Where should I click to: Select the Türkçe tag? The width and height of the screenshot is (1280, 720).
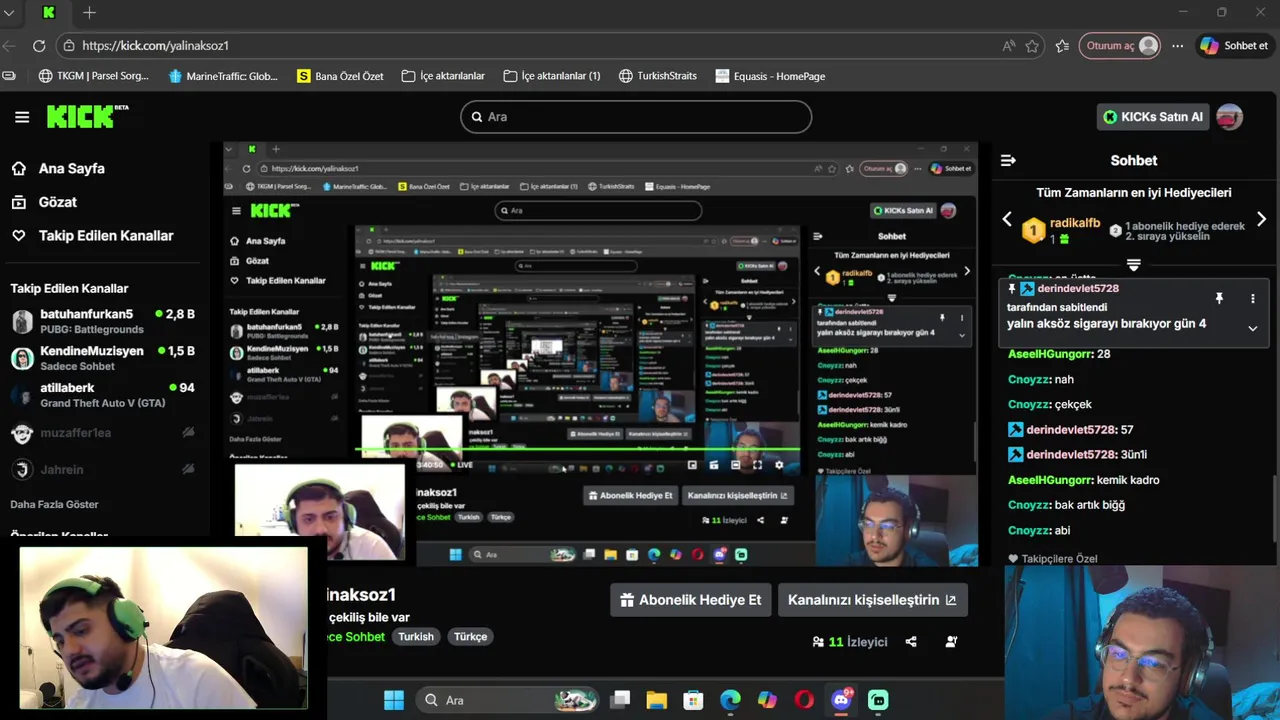tap(470, 637)
